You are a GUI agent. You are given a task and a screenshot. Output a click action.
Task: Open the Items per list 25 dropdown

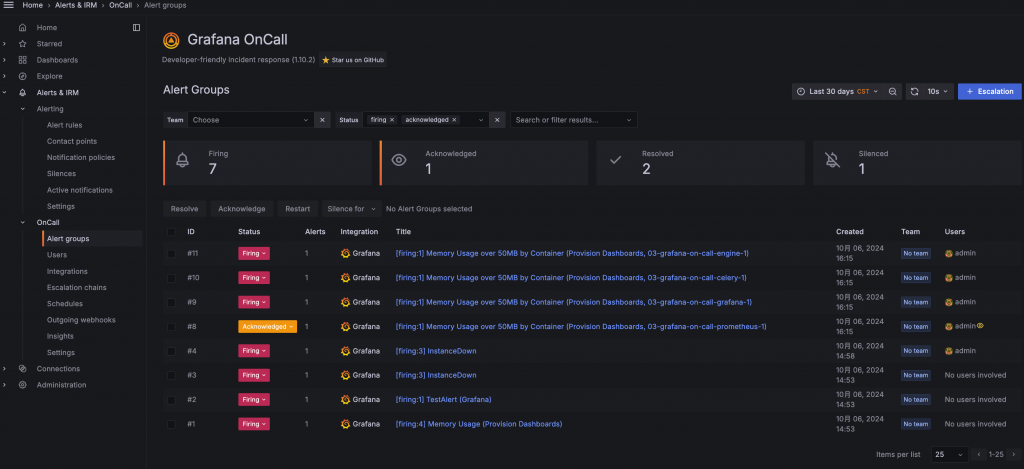pos(950,454)
